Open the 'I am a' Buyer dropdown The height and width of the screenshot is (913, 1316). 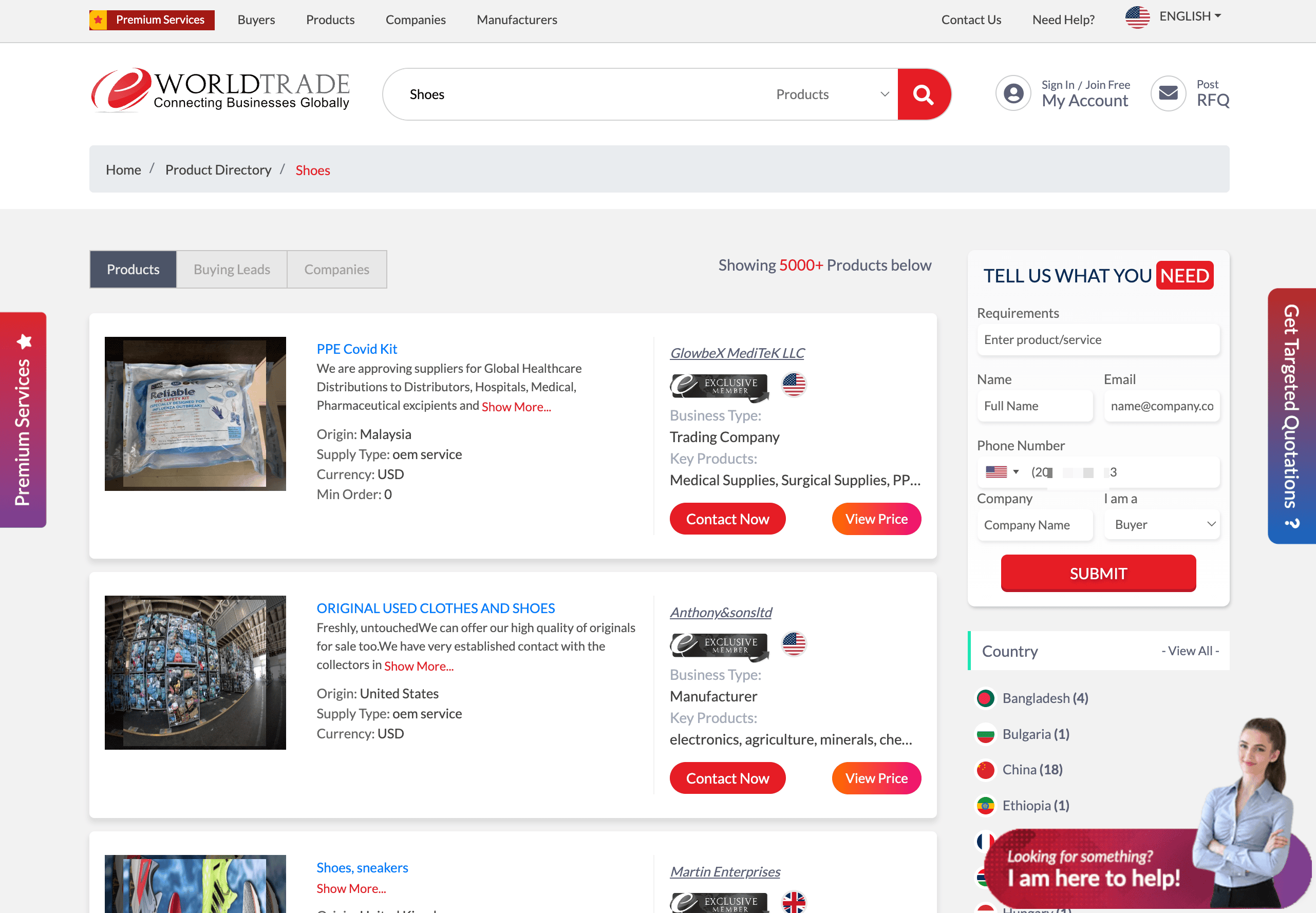coord(1161,525)
